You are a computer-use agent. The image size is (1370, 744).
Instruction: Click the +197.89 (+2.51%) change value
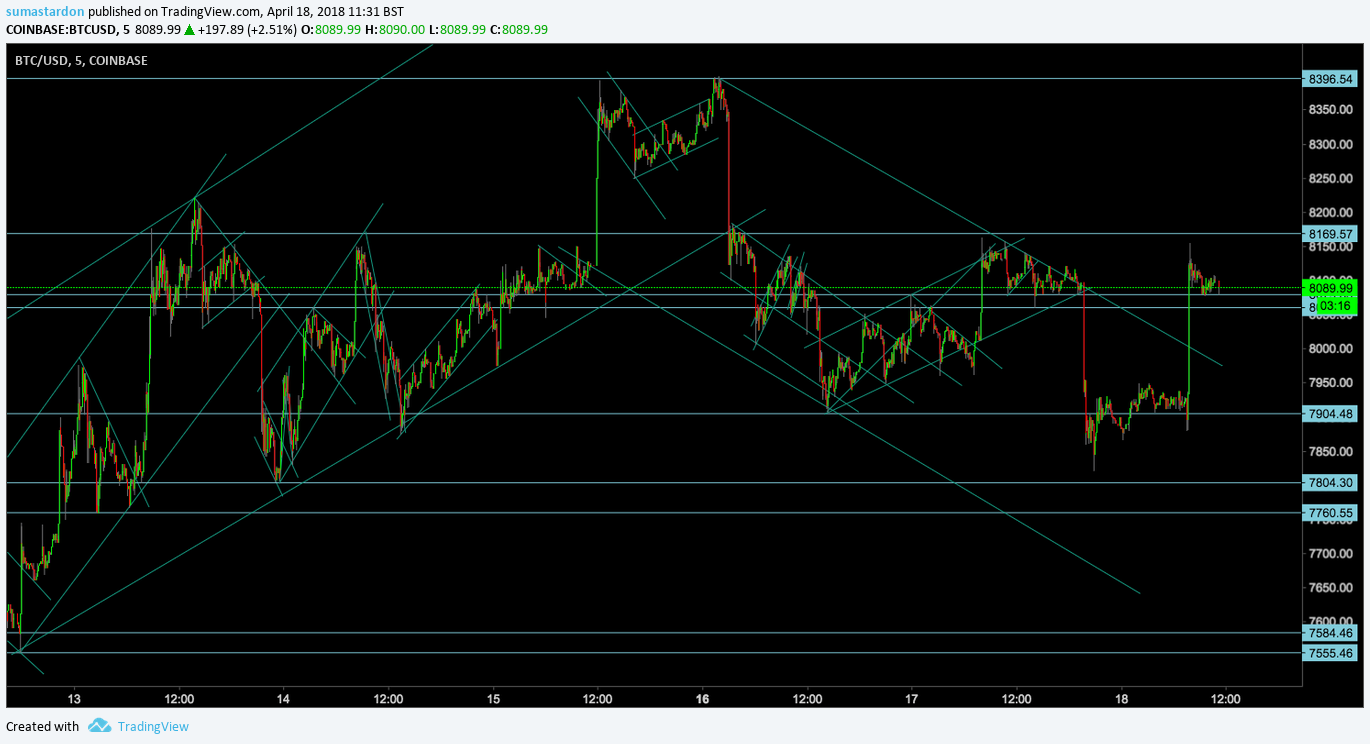tap(247, 29)
